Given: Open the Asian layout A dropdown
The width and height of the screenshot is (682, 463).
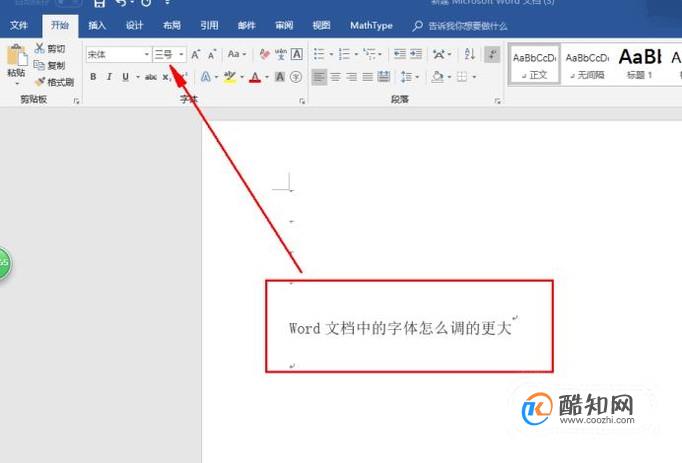Looking at the screenshot, I should [x=442, y=54].
